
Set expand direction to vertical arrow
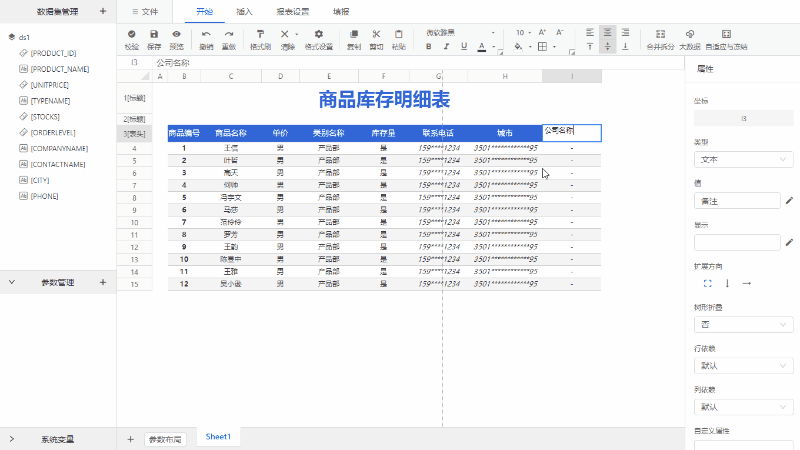click(727, 283)
